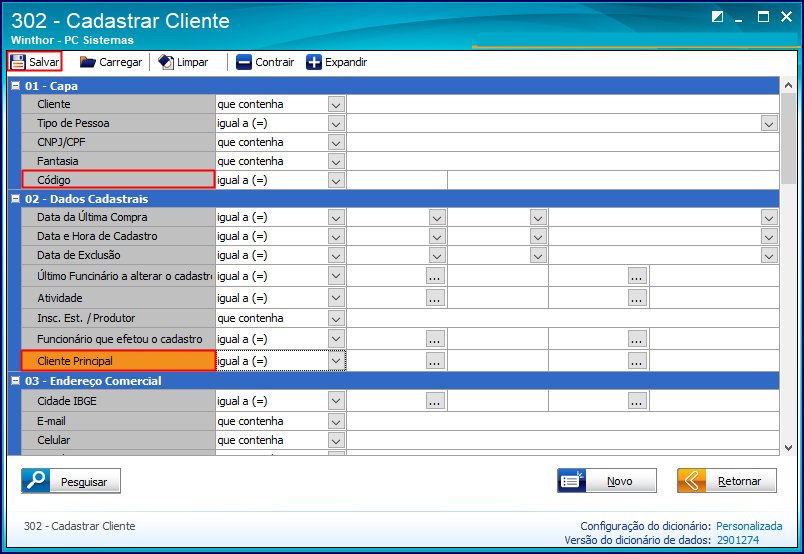The width and height of the screenshot is (804, 554).
Task: Click first lookup button for Cidade IBGE
Action: coord(435,401)
